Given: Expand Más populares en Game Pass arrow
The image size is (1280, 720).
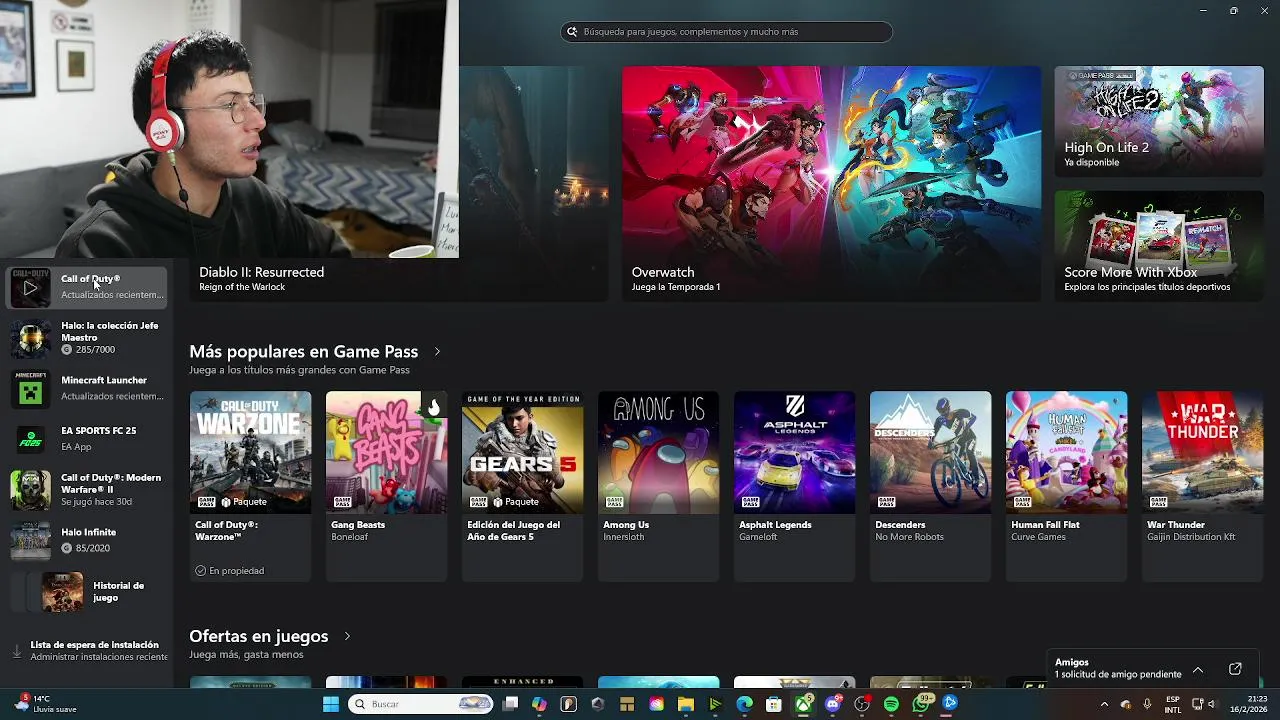Looking at the screenshot, I should (437, 352).
